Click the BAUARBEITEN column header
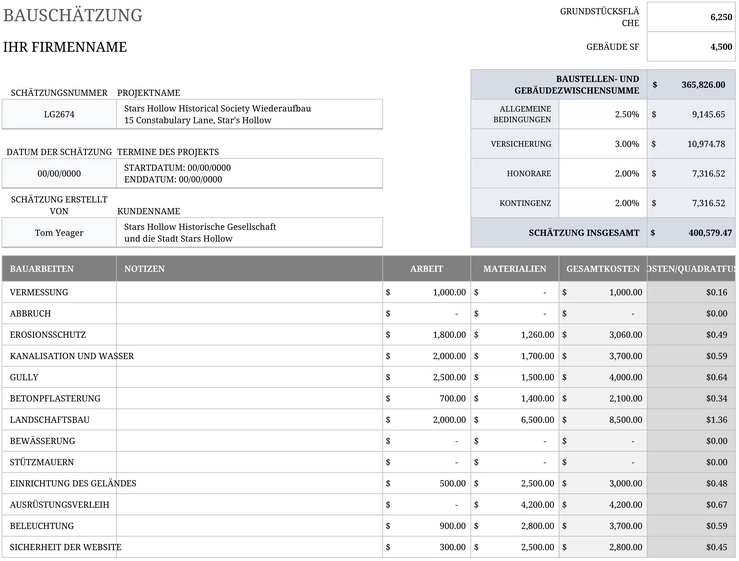Viewport: 739px width, 561px height. [59, 269]
